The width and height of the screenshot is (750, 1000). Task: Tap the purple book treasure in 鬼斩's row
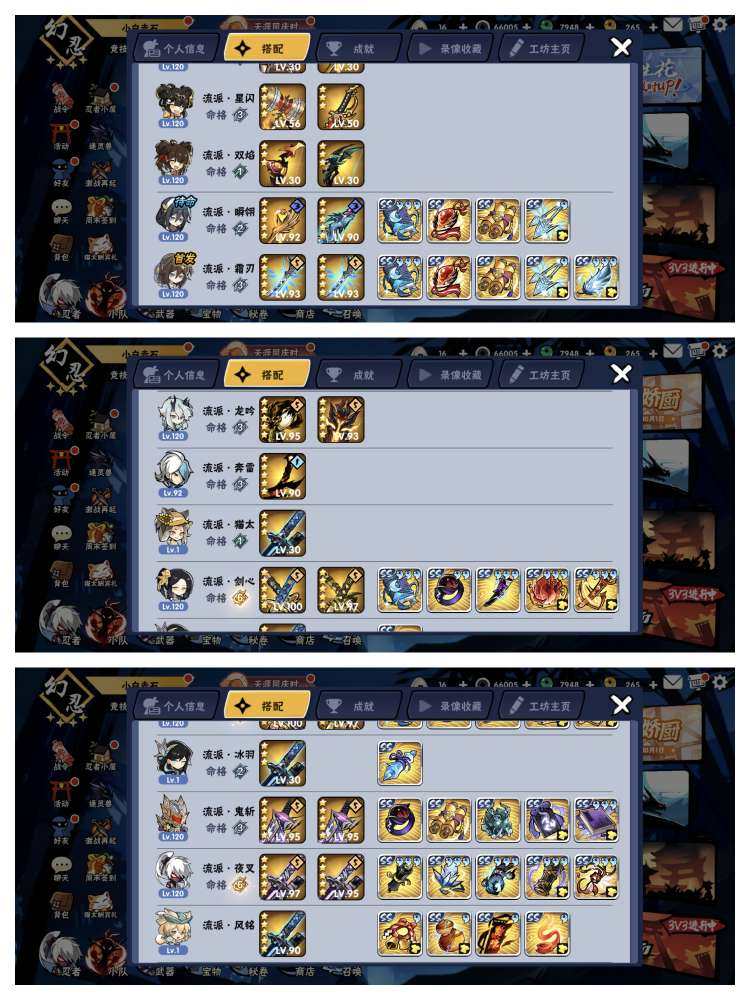pos(596,820)
